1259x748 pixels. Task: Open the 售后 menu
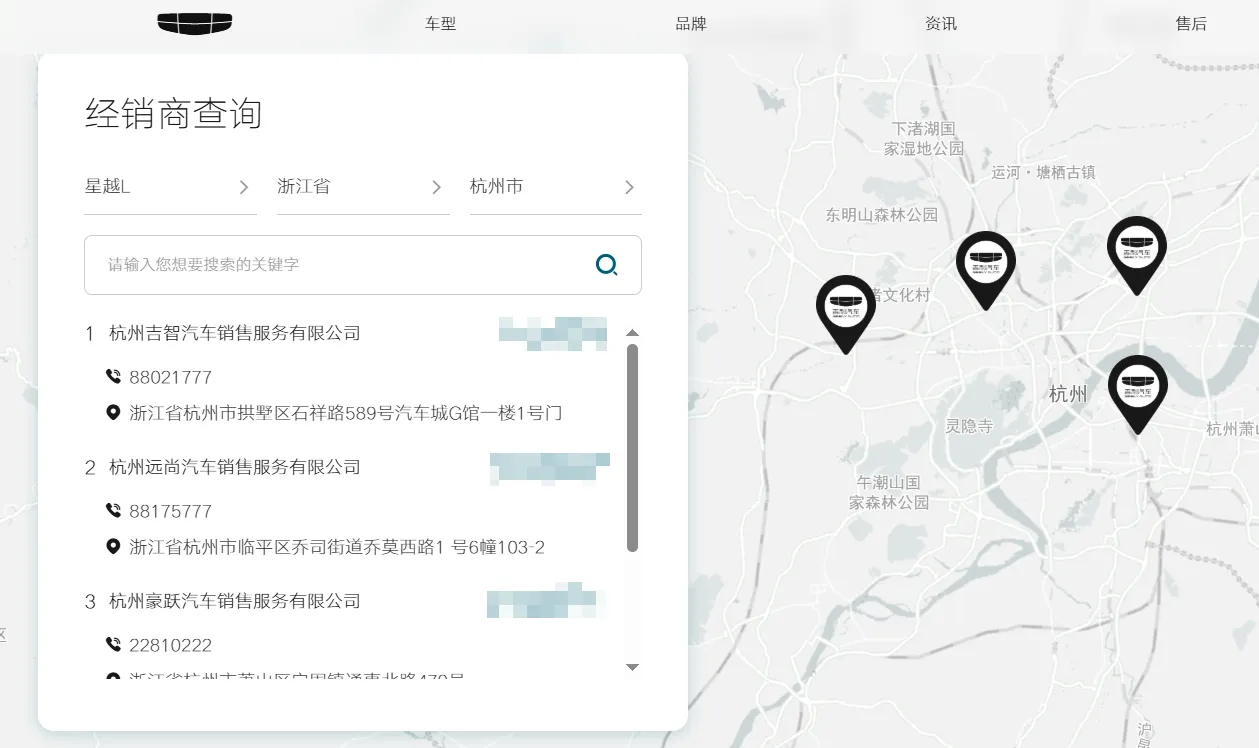[1192, 23]
